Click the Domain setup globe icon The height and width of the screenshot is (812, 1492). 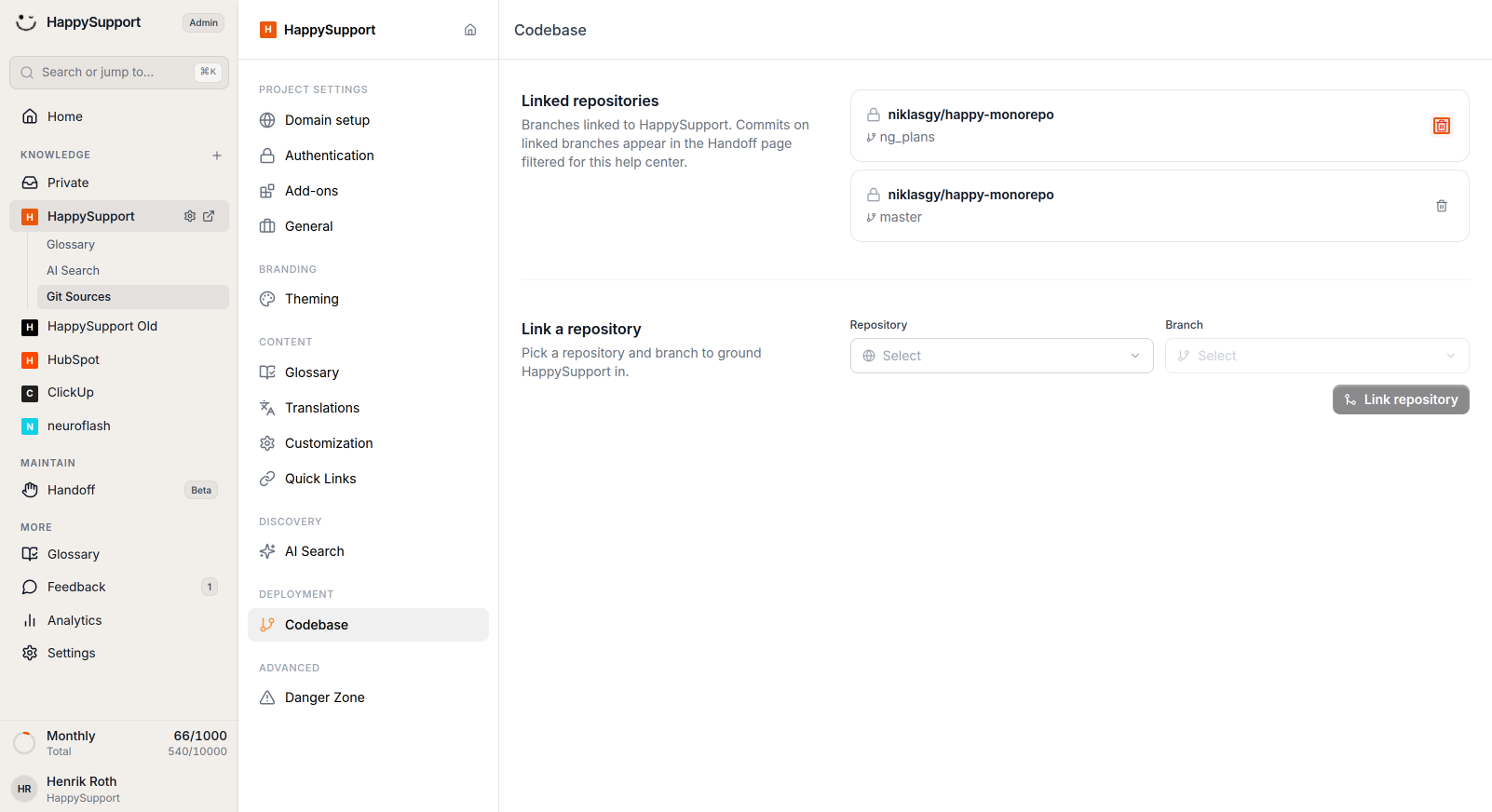coord(267,120)
